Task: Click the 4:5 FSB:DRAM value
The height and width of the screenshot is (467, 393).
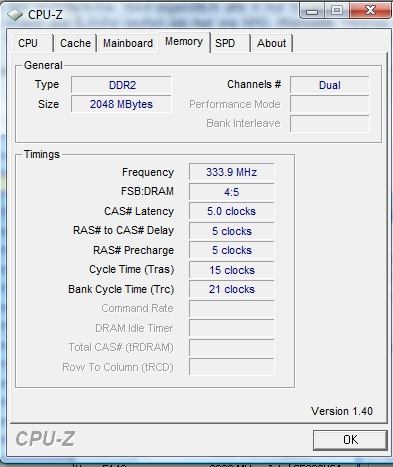Action: click(x=231, y=192)
